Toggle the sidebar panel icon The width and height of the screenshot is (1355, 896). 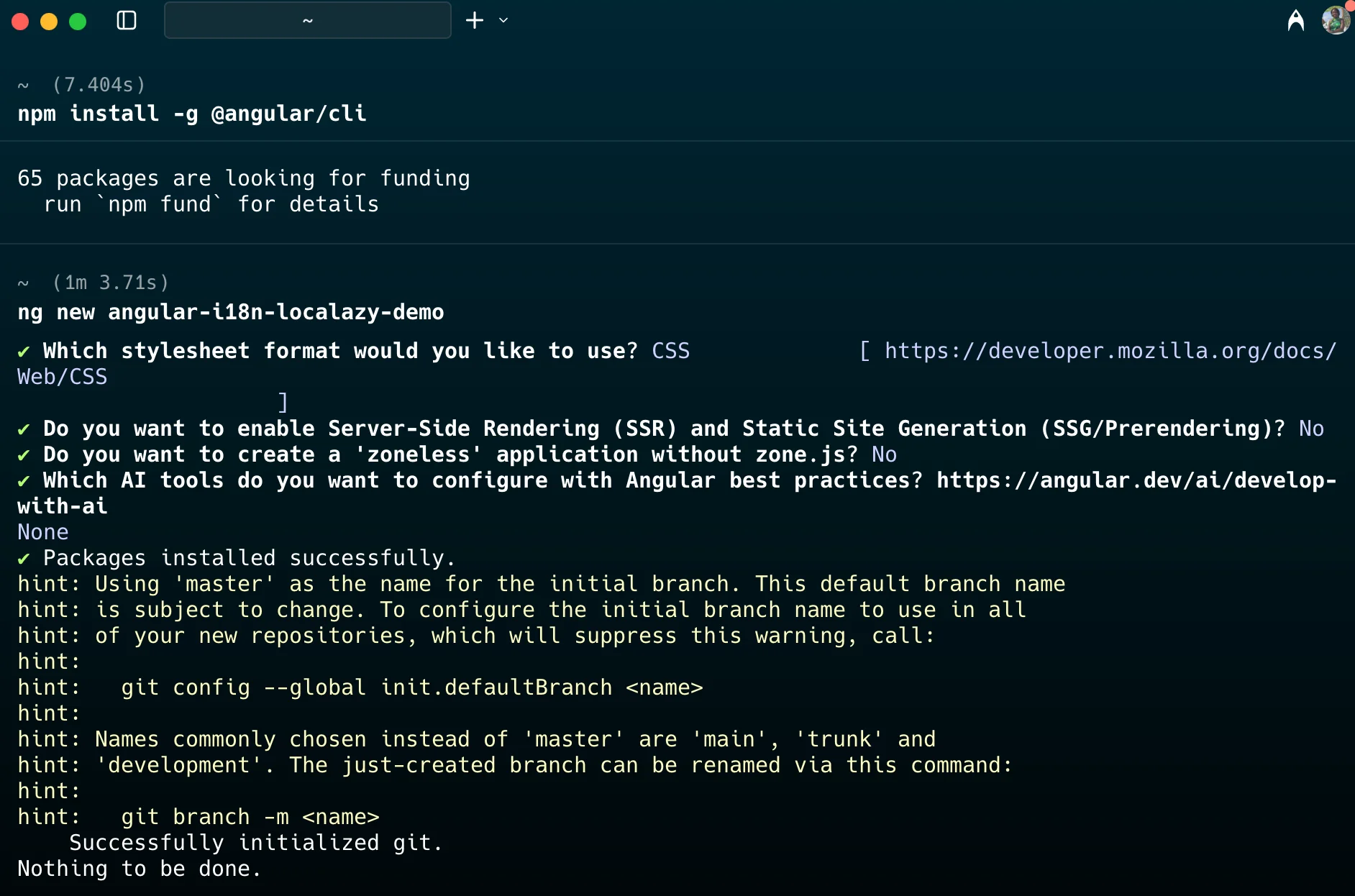(x=127, y=21)
